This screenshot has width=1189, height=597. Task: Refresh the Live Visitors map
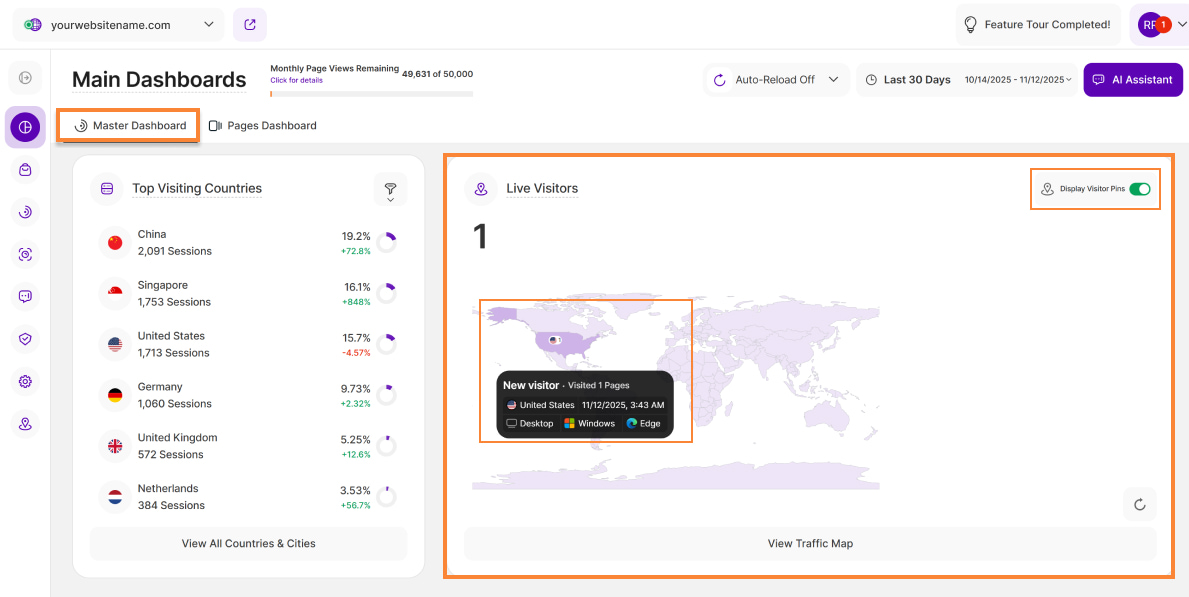point(1139,504)
